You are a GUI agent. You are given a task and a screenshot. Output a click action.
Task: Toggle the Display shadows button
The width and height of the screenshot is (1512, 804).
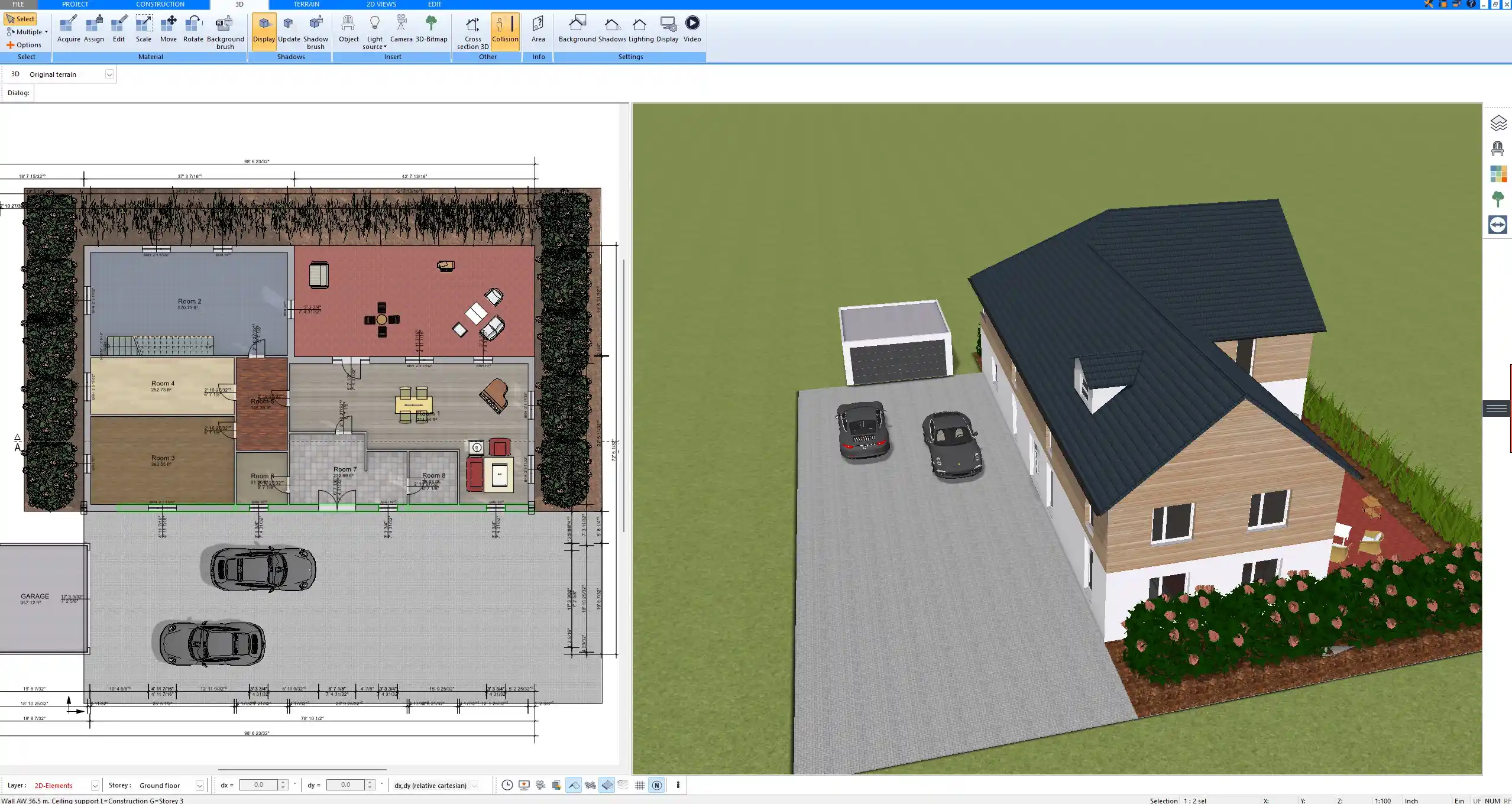[264, 31]
